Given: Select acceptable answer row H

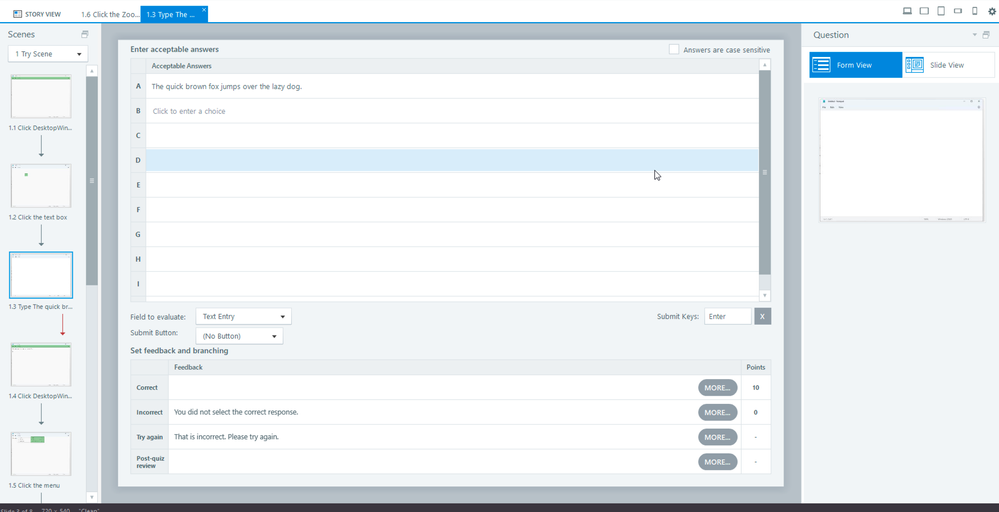Looking at the screenshot, I should click(452, 259).
